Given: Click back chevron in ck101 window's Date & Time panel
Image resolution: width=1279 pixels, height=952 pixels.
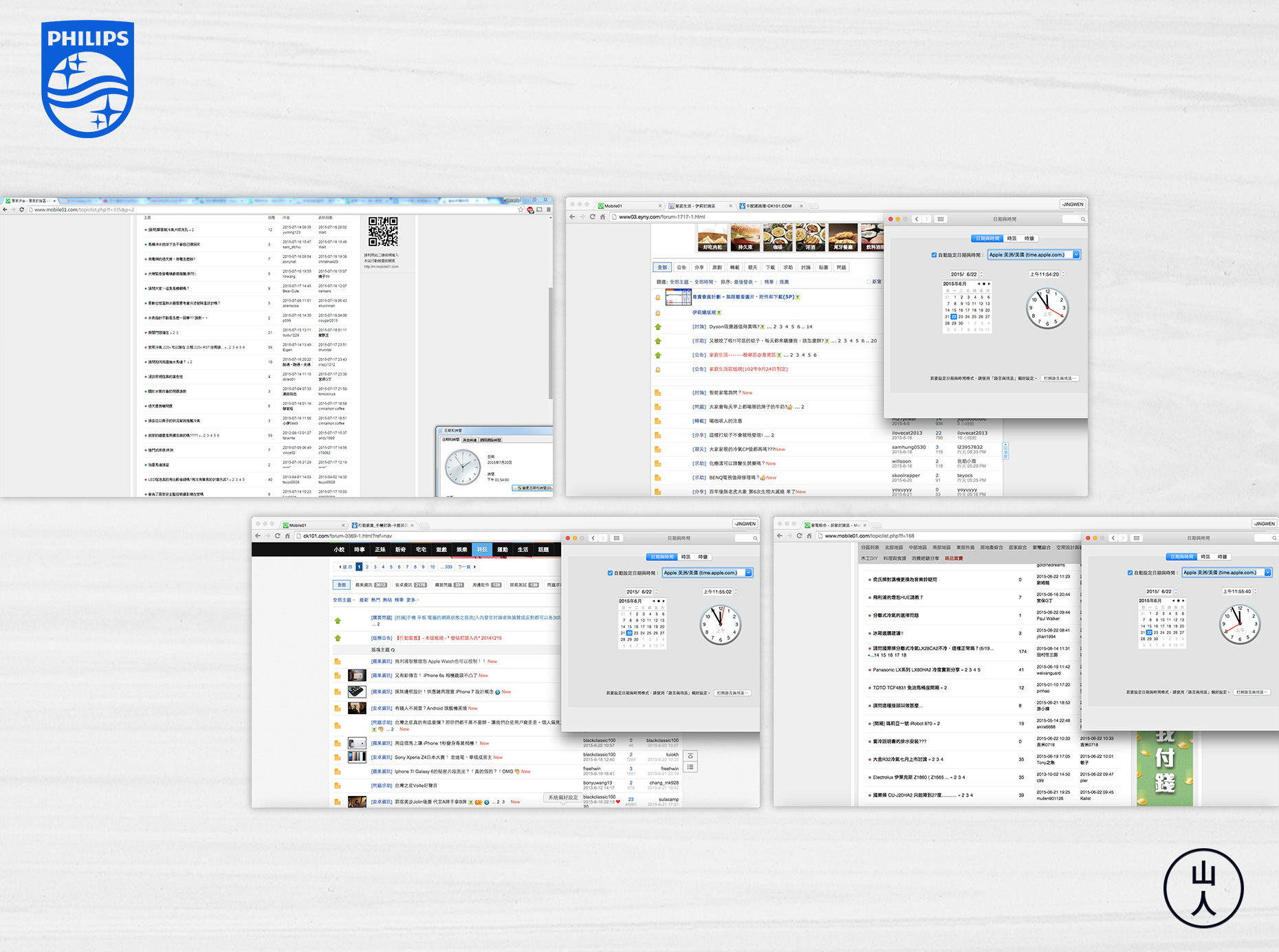Looking at the screenshot, I should click(593, 538).
